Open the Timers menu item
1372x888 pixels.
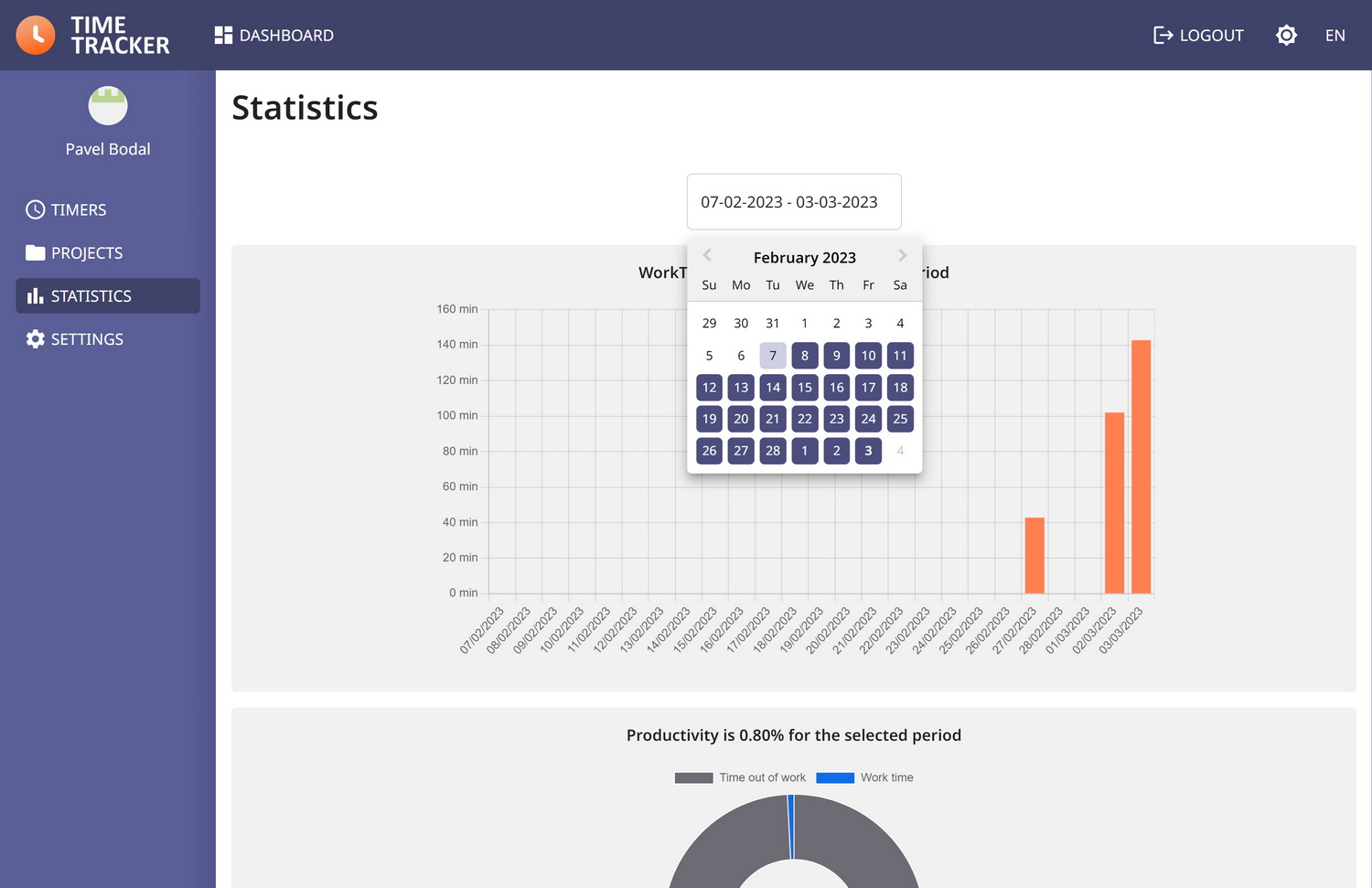click(x=108, y=209)
